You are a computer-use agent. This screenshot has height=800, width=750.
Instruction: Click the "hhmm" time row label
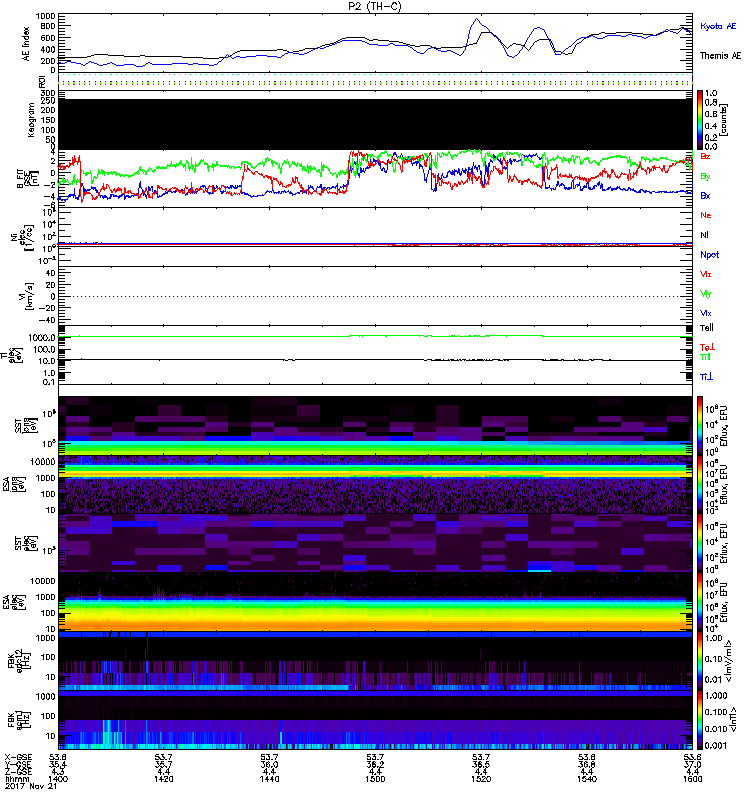(x=16, y=779)
